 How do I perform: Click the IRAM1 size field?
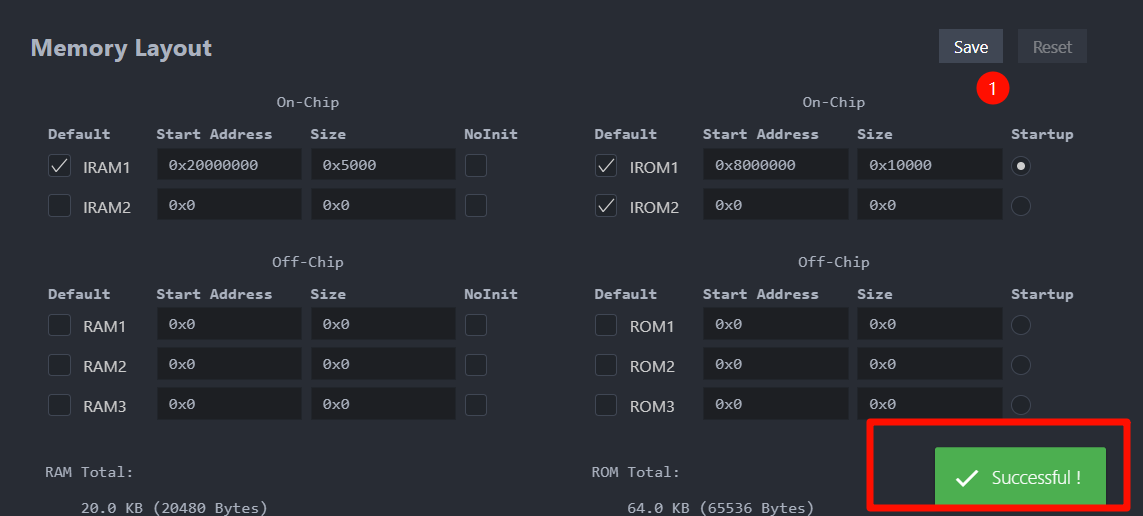pyautogui.click(x=383, y=165)
